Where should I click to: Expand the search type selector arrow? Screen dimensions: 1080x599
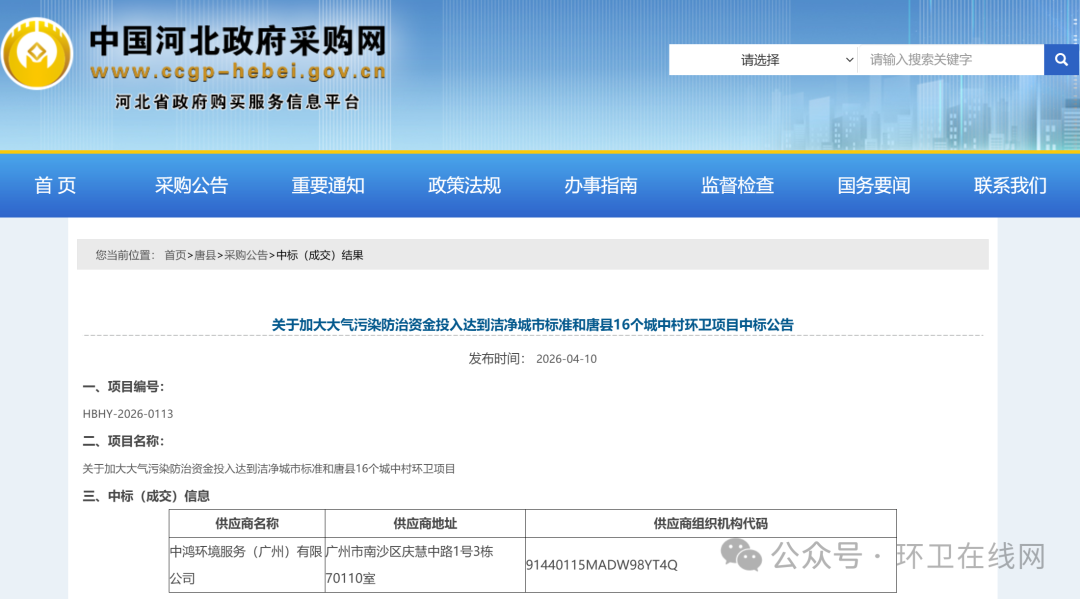[847, 59]
